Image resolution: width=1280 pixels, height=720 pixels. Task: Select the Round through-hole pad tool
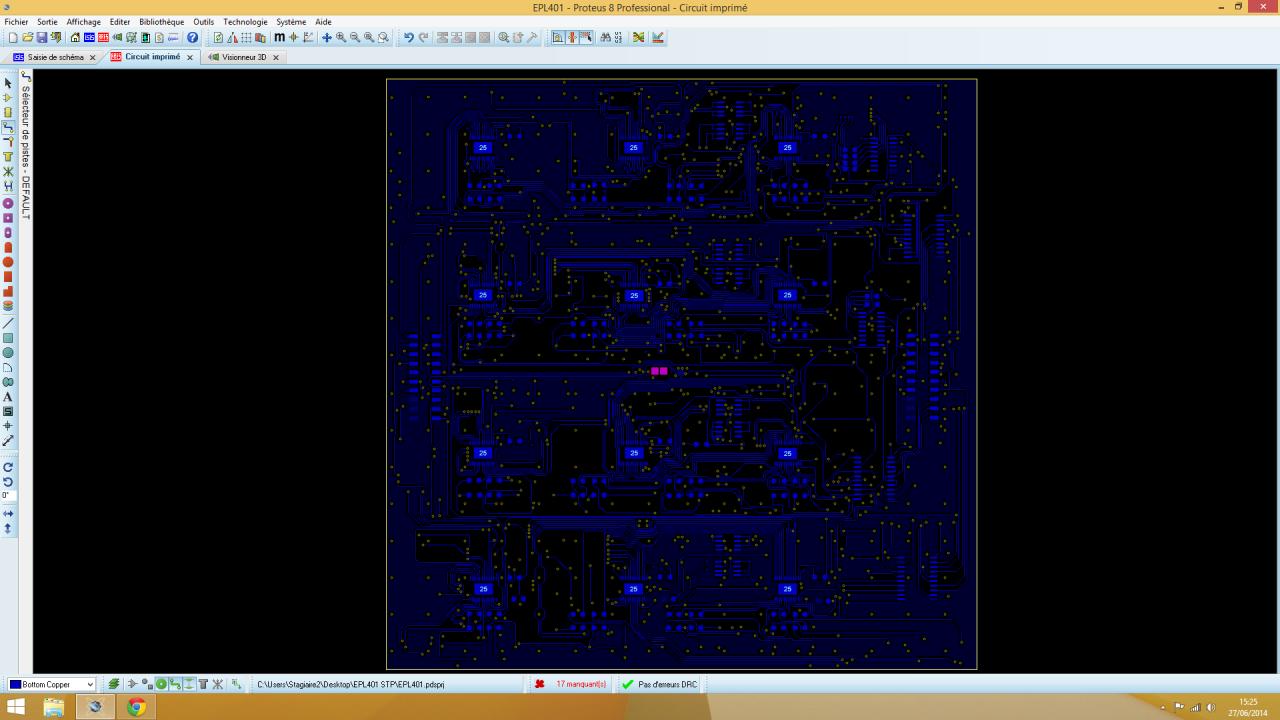[8, 202]
